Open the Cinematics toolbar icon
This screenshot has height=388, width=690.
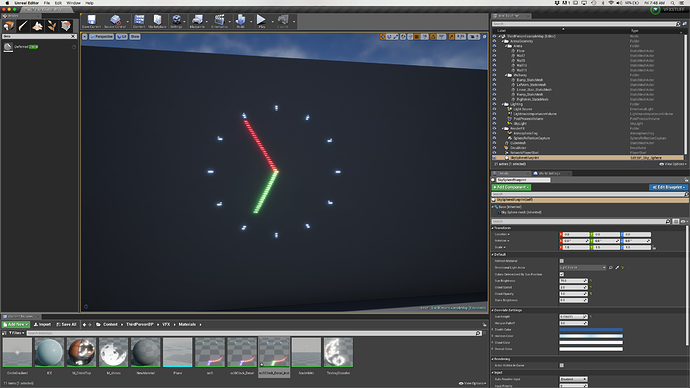click(219, 21)
